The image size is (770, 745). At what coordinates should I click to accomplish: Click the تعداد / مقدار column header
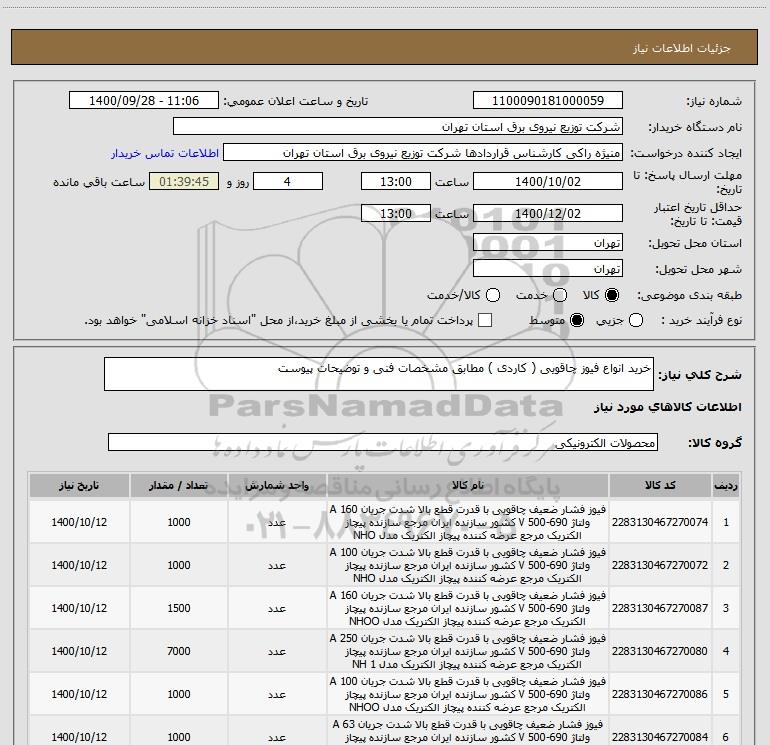(179, 486)
